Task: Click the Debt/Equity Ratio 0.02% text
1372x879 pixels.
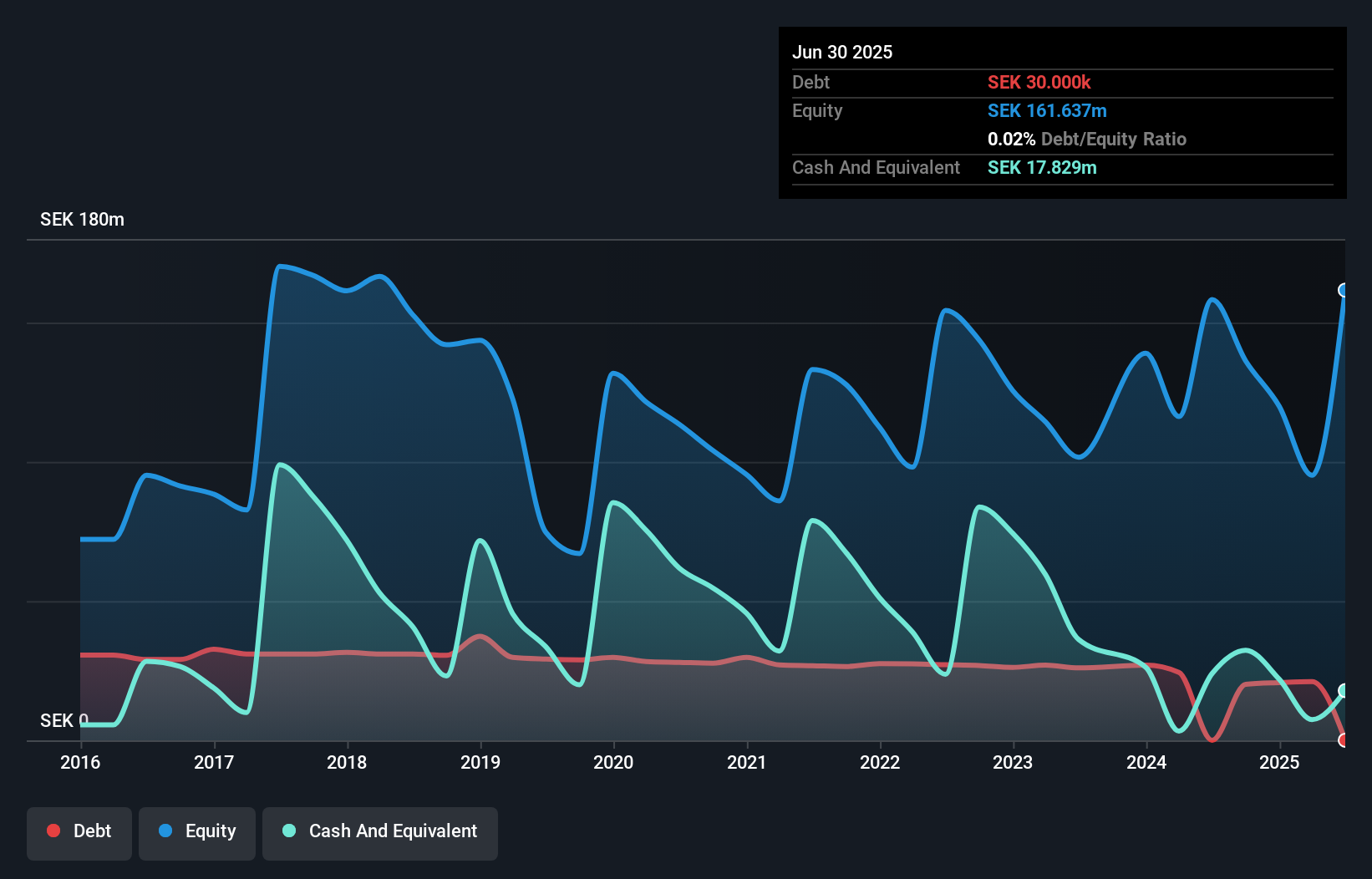Action: pyautogui.click(x=1086, y=139)
